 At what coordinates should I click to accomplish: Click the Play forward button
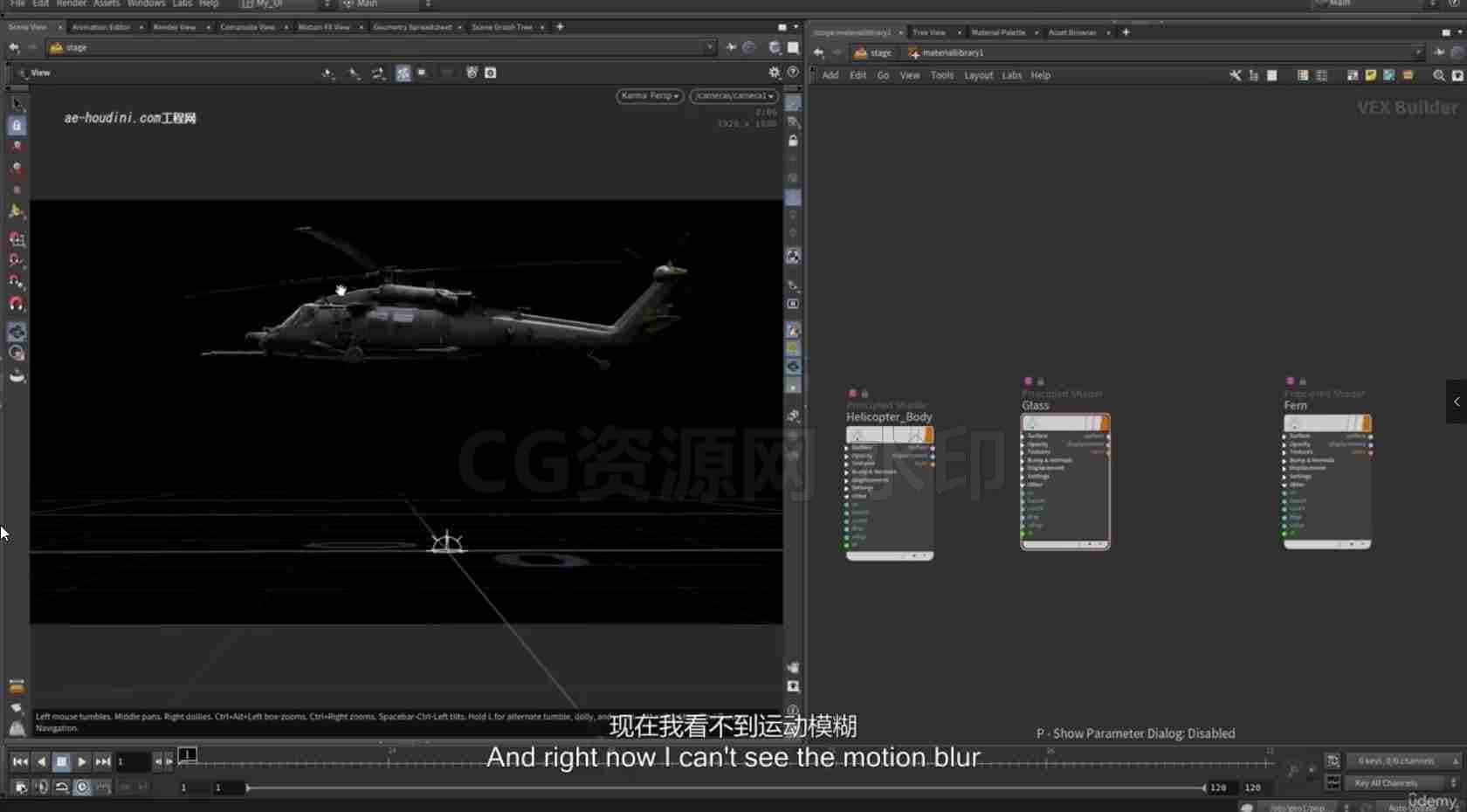[81, 761]
